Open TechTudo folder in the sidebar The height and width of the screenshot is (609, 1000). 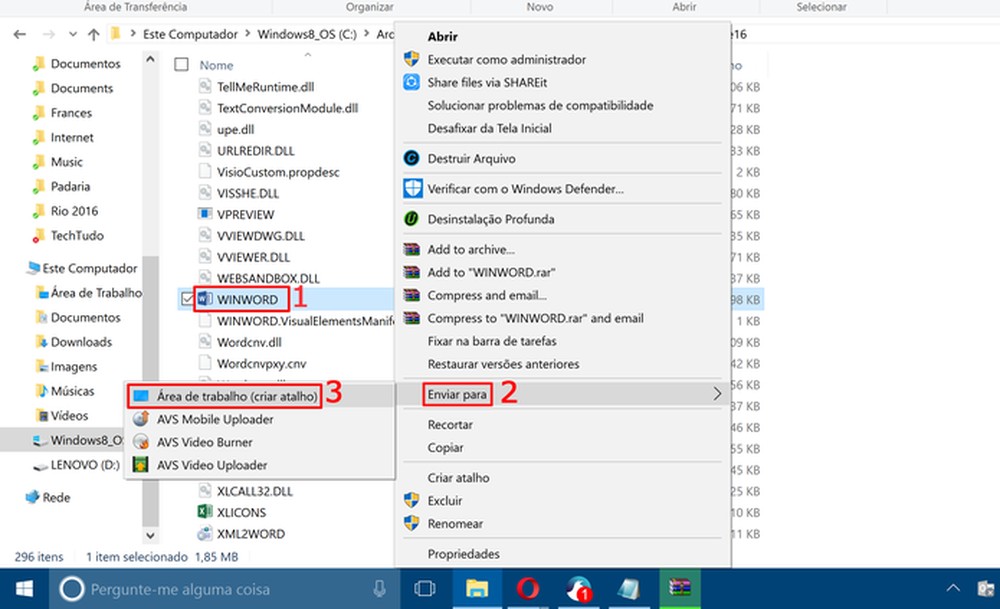(x=77, y=235)
